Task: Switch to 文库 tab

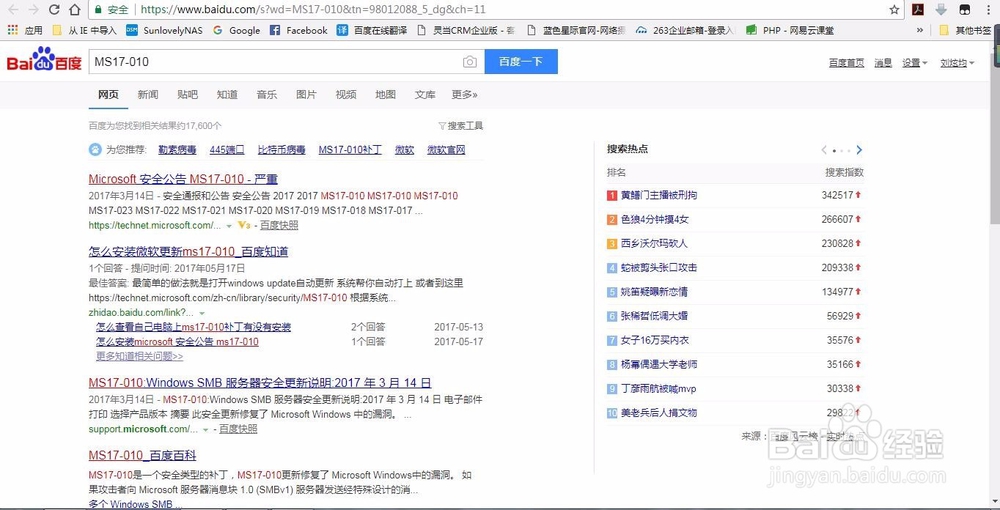Action: click(425, 94)
